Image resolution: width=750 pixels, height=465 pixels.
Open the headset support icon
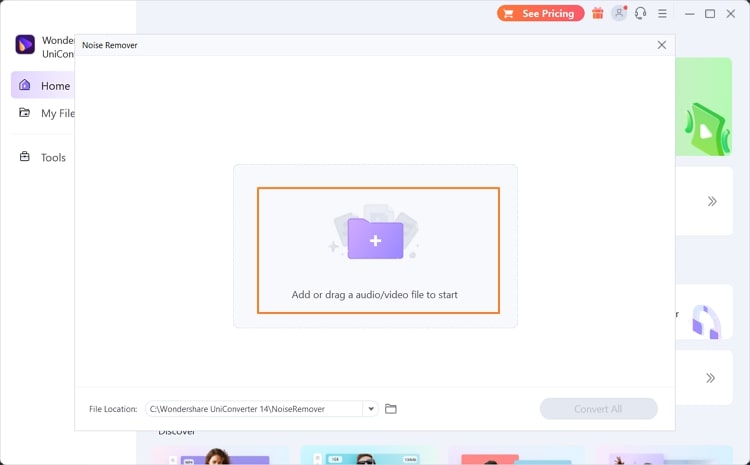[640, 13]
